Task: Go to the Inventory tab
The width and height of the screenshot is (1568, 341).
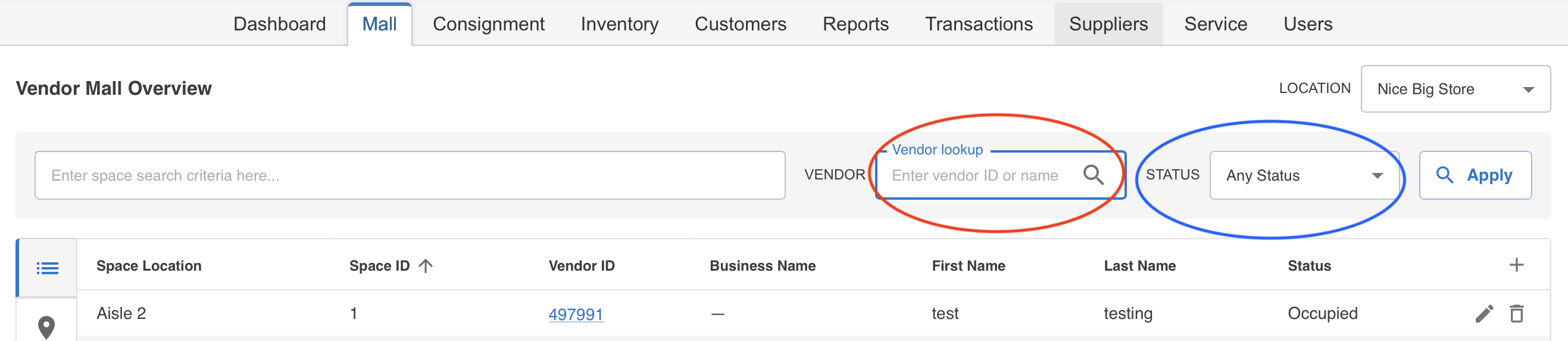Action: [x=619, y=24]
